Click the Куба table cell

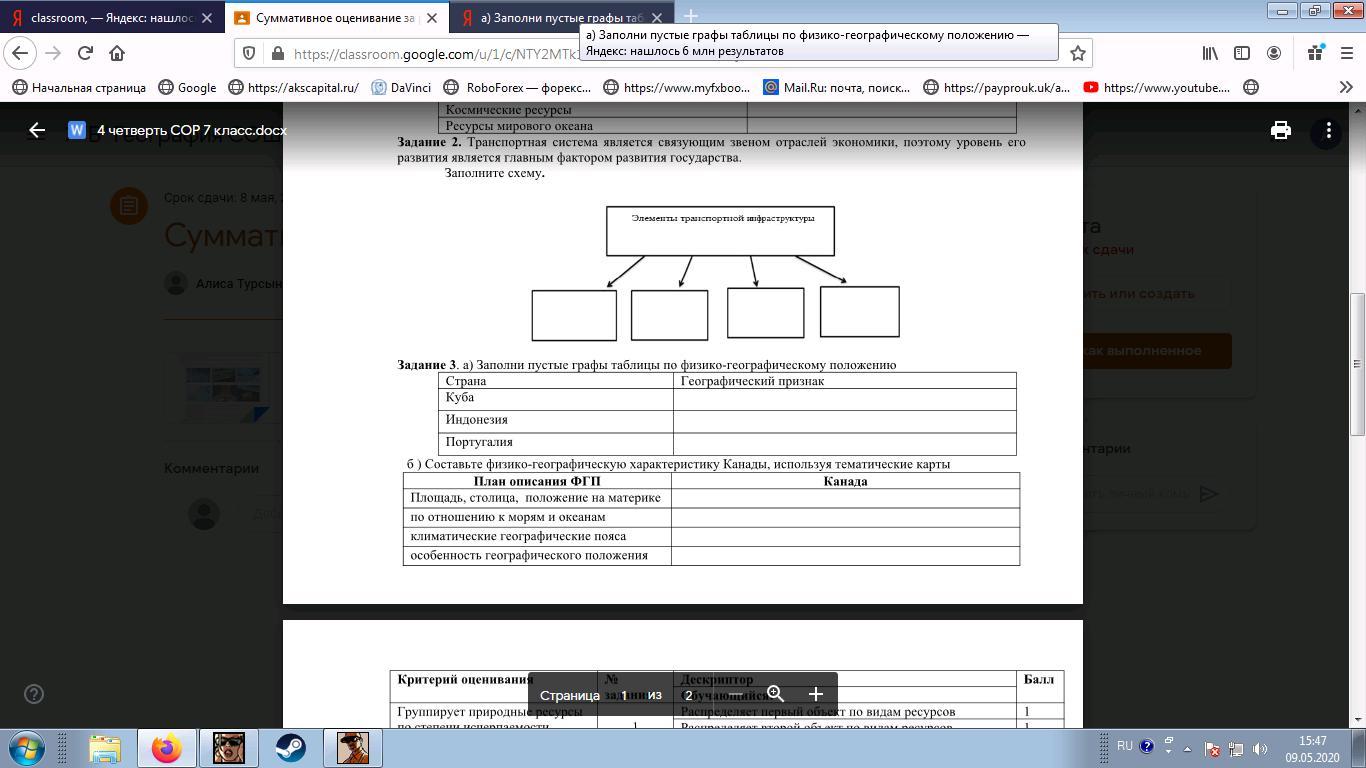coord(556,399)
